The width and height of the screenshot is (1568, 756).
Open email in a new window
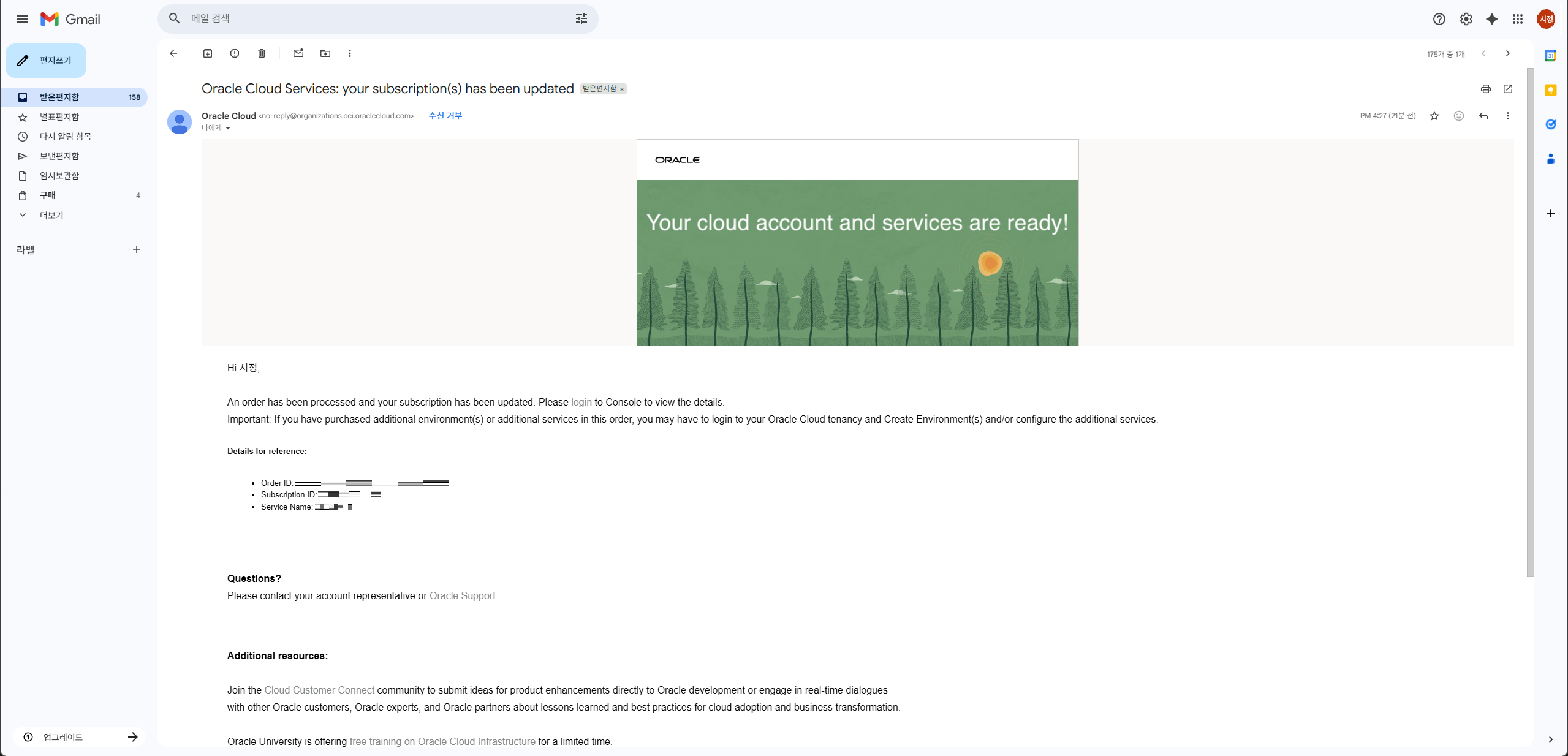(x=1508, y=89)
